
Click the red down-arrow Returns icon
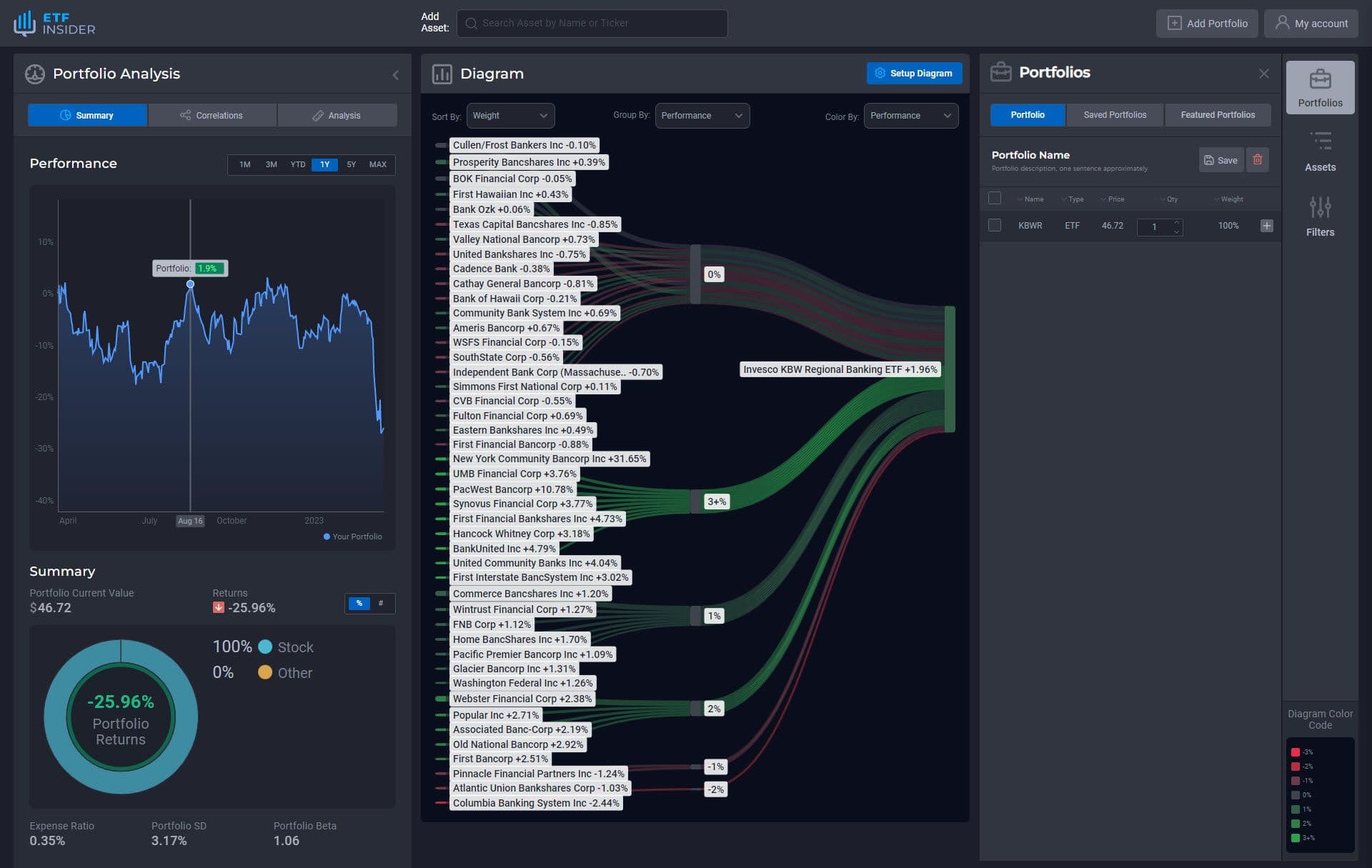[219, 607]
